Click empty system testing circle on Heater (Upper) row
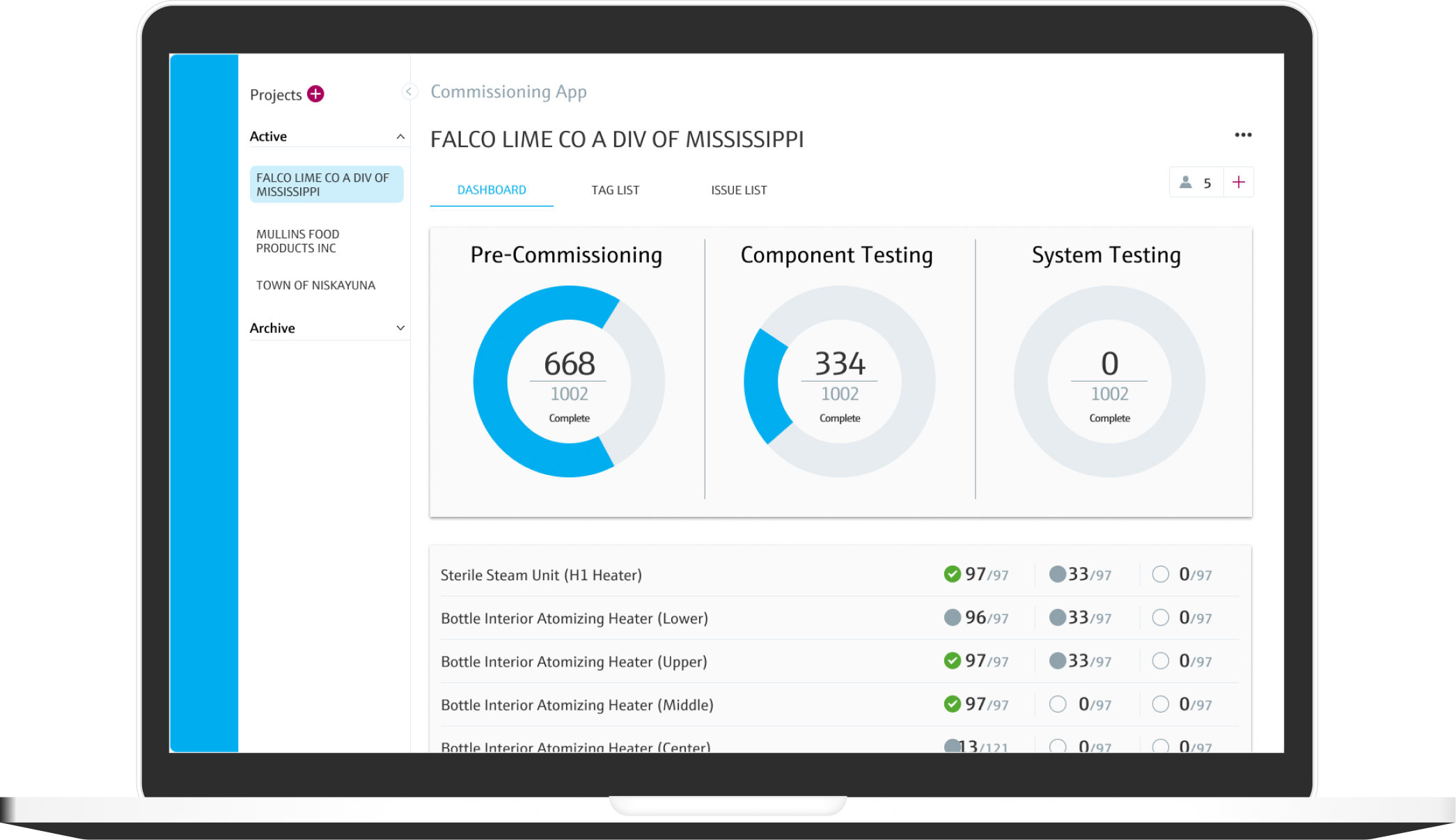 [1160, 660]
